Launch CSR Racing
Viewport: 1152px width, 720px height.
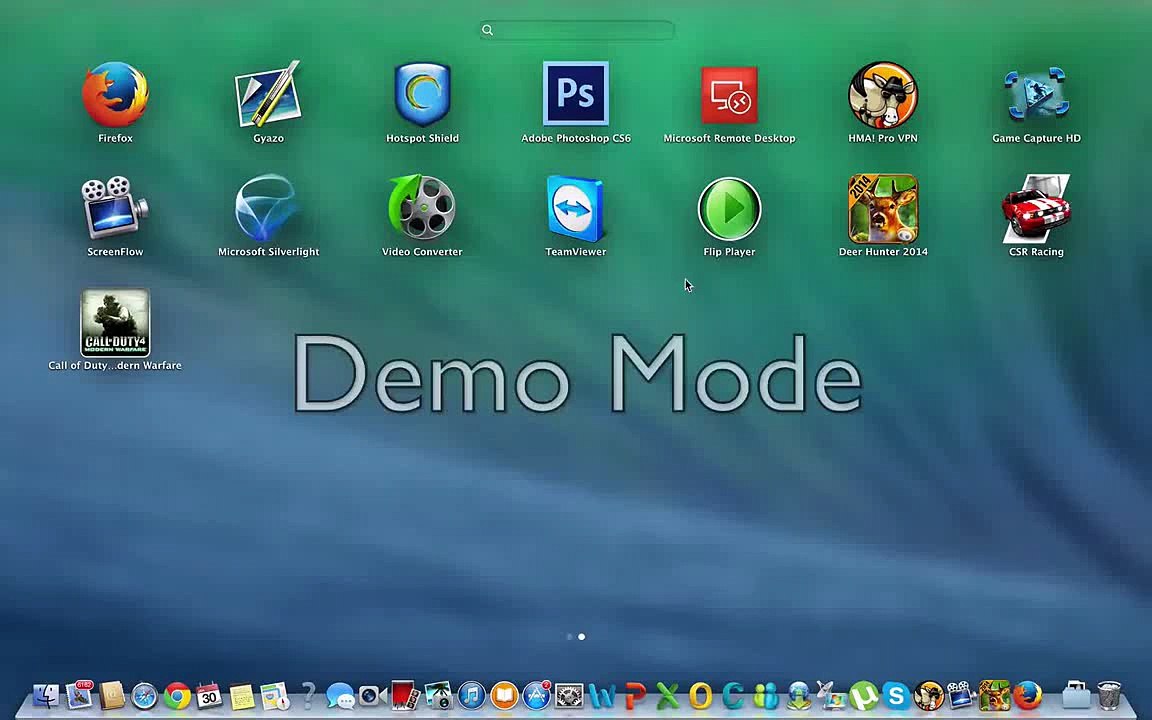tap(1036, 208)
